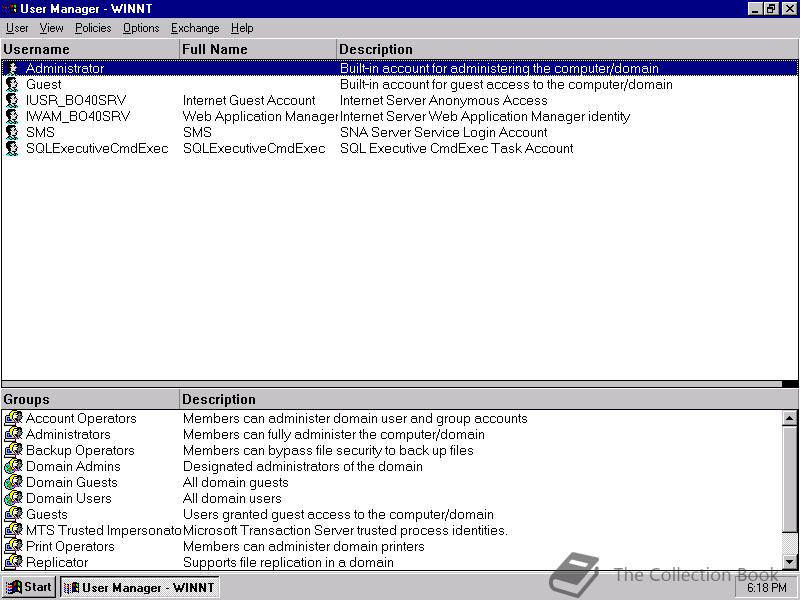Click the Guest user icon

(x=12, y=84)
